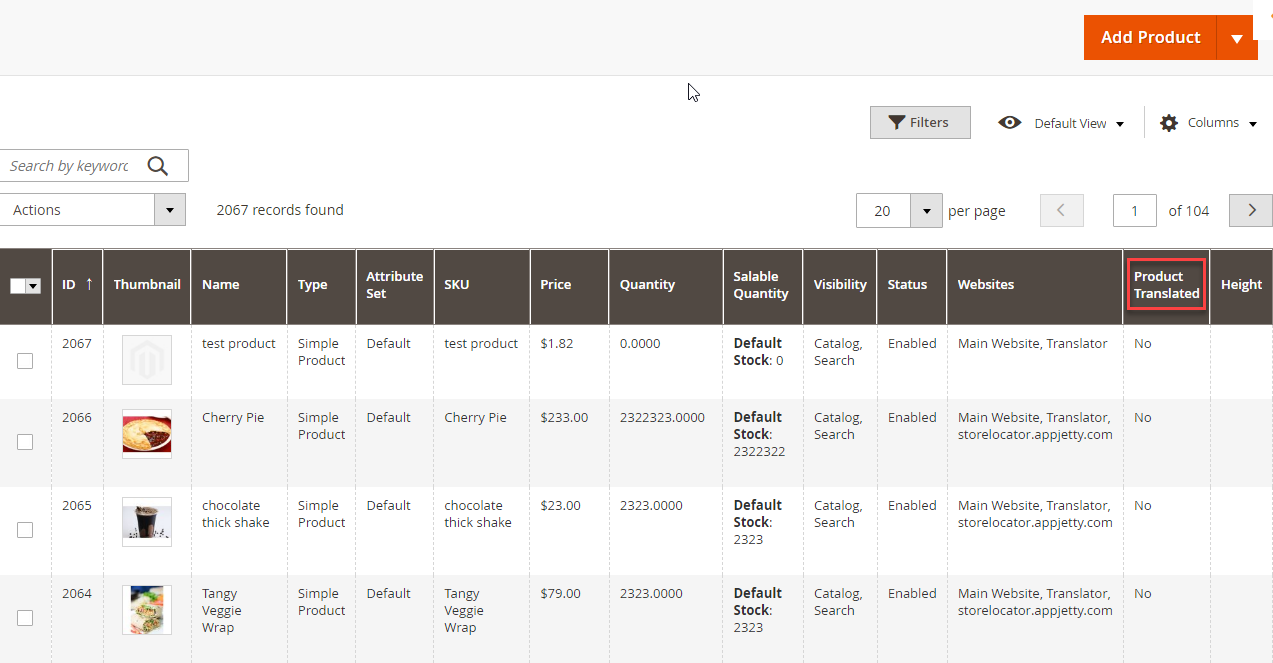Click the Add Product button
This screenshot has height=663, width=1273.
click(1150, 38)
